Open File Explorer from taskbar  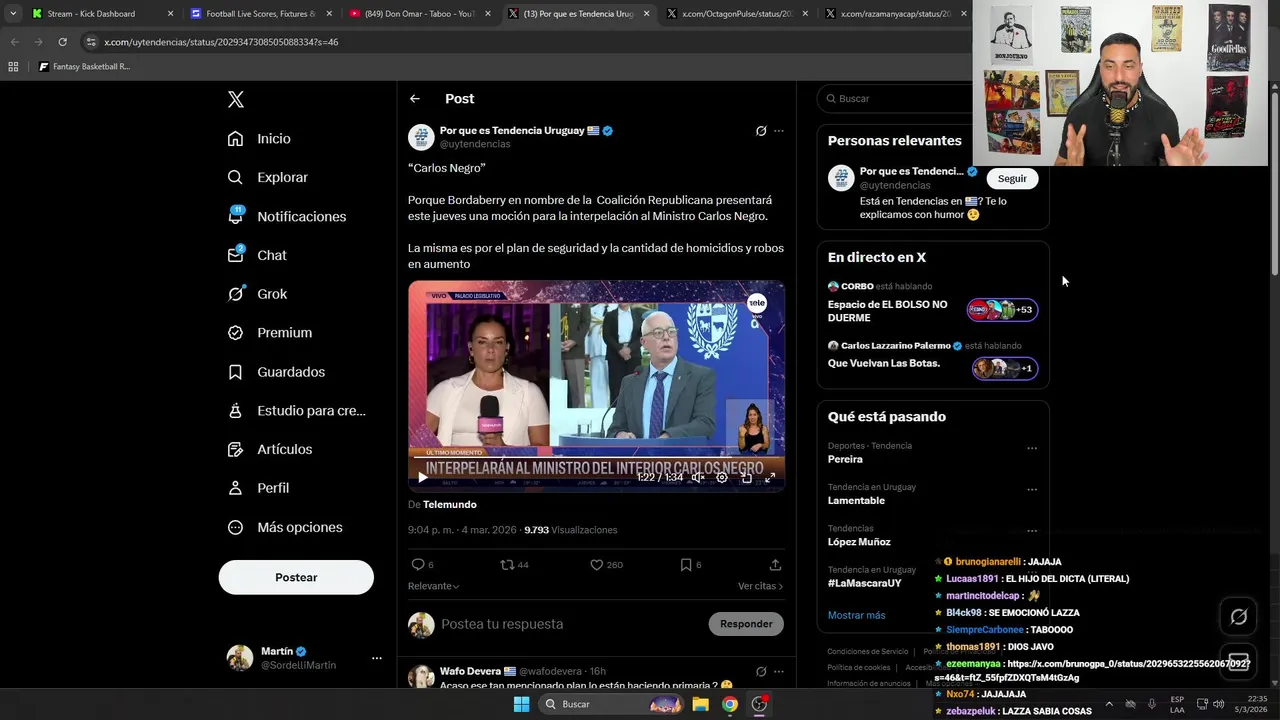tap(701, 704)
